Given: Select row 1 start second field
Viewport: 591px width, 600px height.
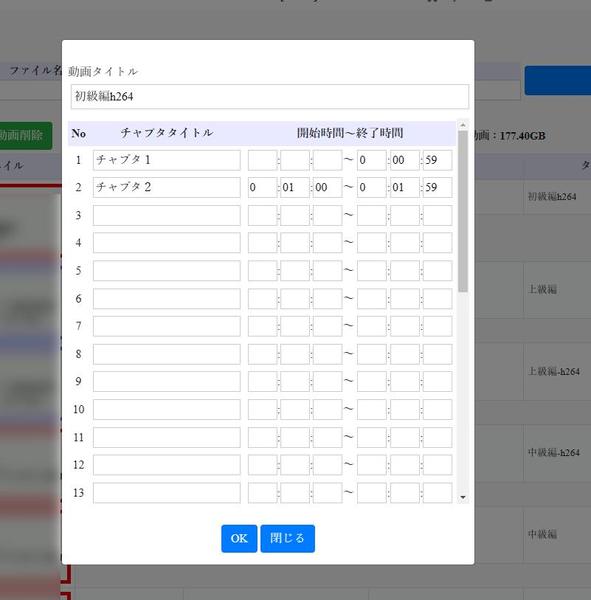Looking at the screenshot, I should [327, 160].
